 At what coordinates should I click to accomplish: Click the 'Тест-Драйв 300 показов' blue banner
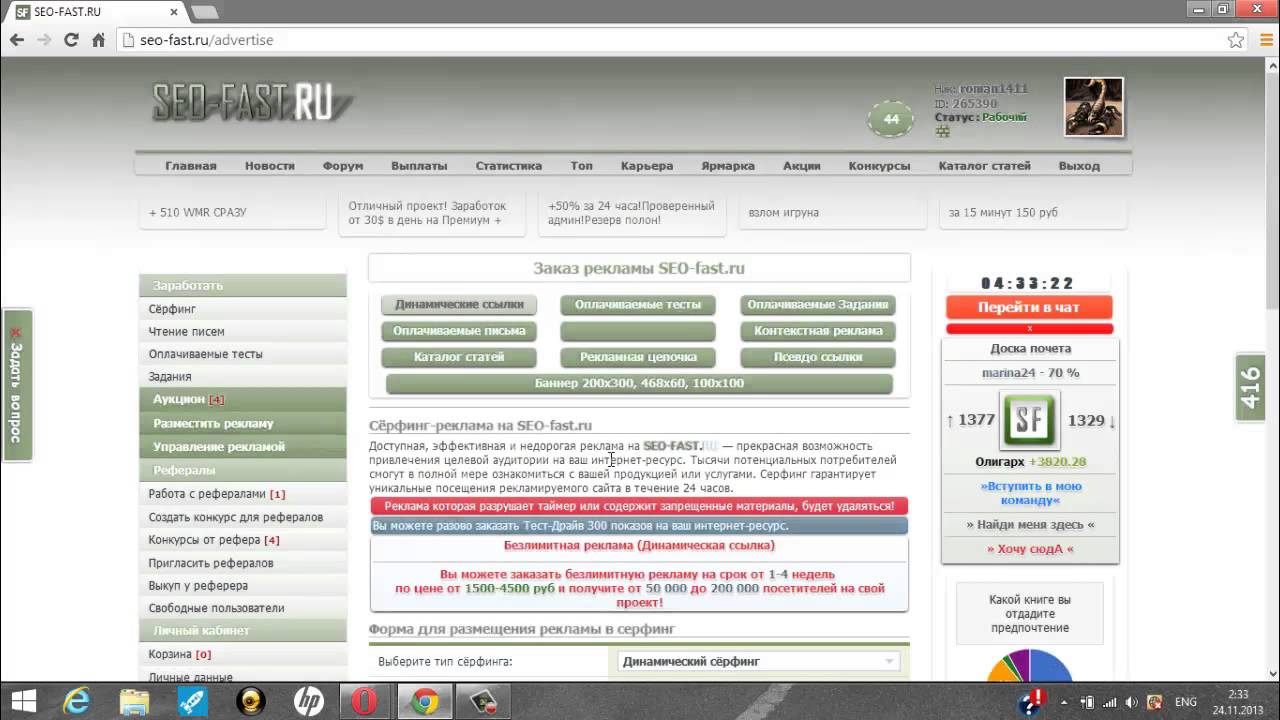pos(639,525)
